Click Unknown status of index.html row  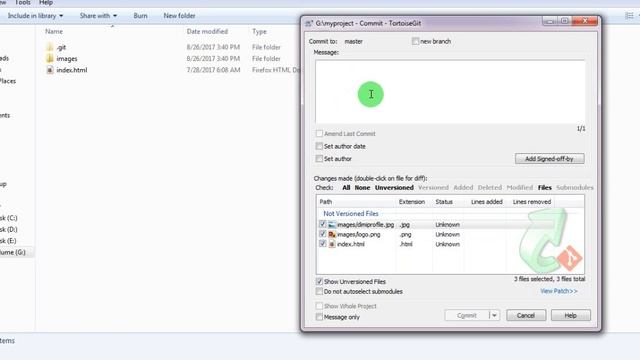447,244
